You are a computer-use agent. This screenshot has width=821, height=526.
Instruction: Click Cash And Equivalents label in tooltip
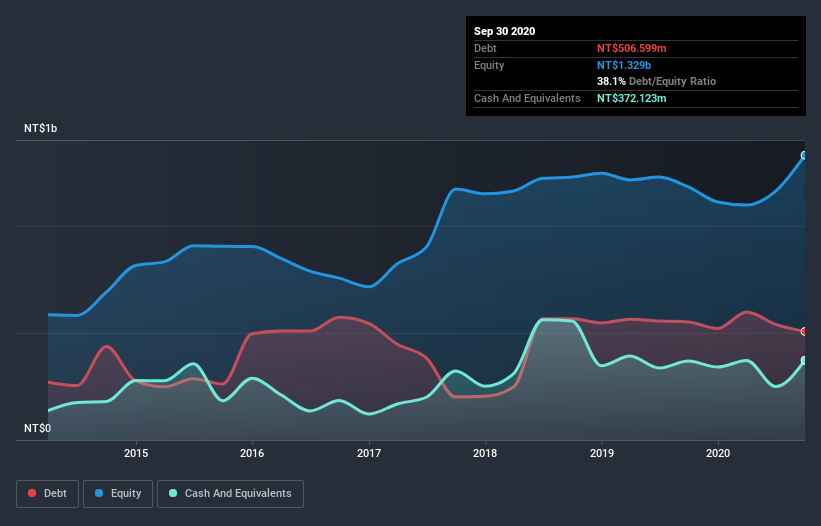click(527, 98)
